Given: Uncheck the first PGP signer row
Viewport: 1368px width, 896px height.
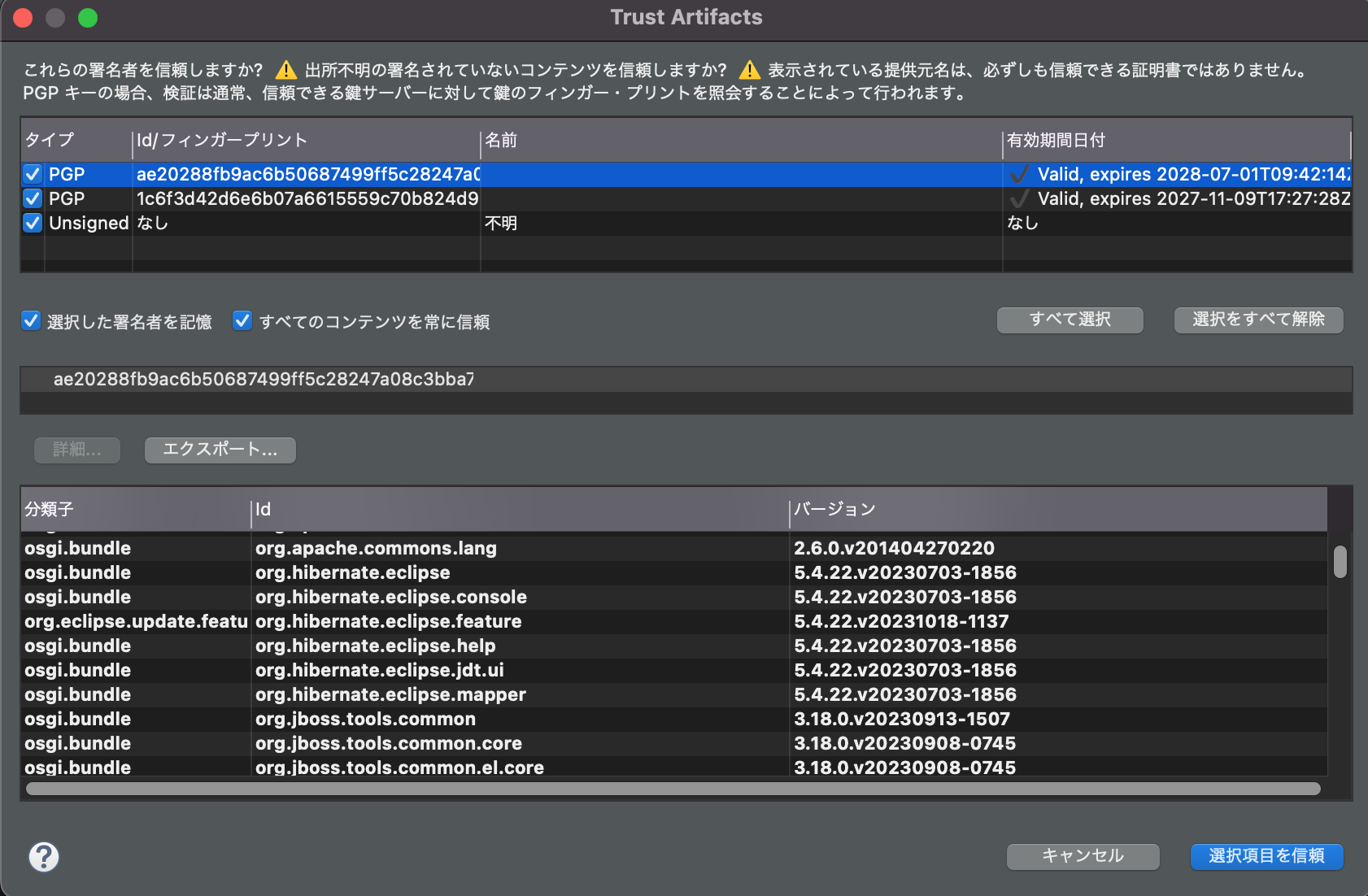Looking at the screenshot, I should tap(32, 174).
